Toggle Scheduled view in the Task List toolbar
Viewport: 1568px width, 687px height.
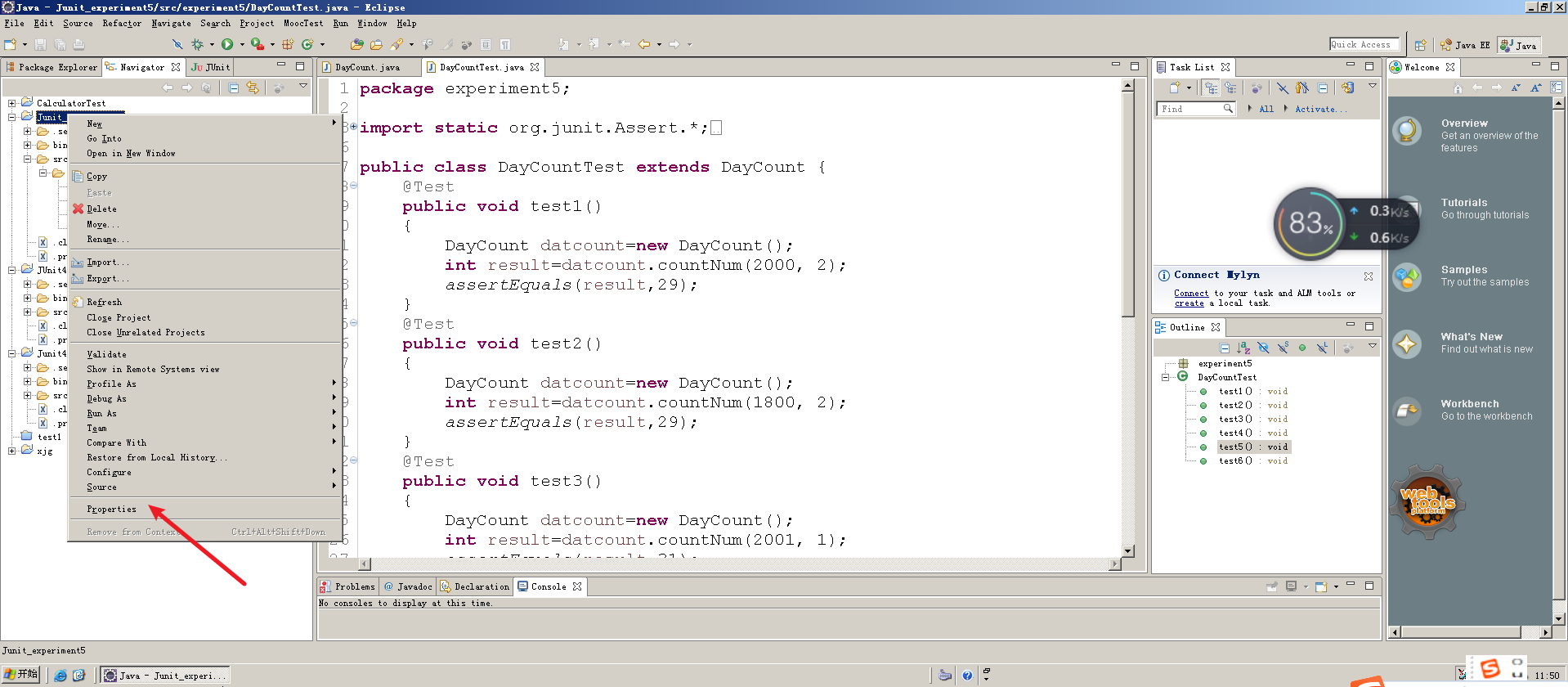(1230, 88)
